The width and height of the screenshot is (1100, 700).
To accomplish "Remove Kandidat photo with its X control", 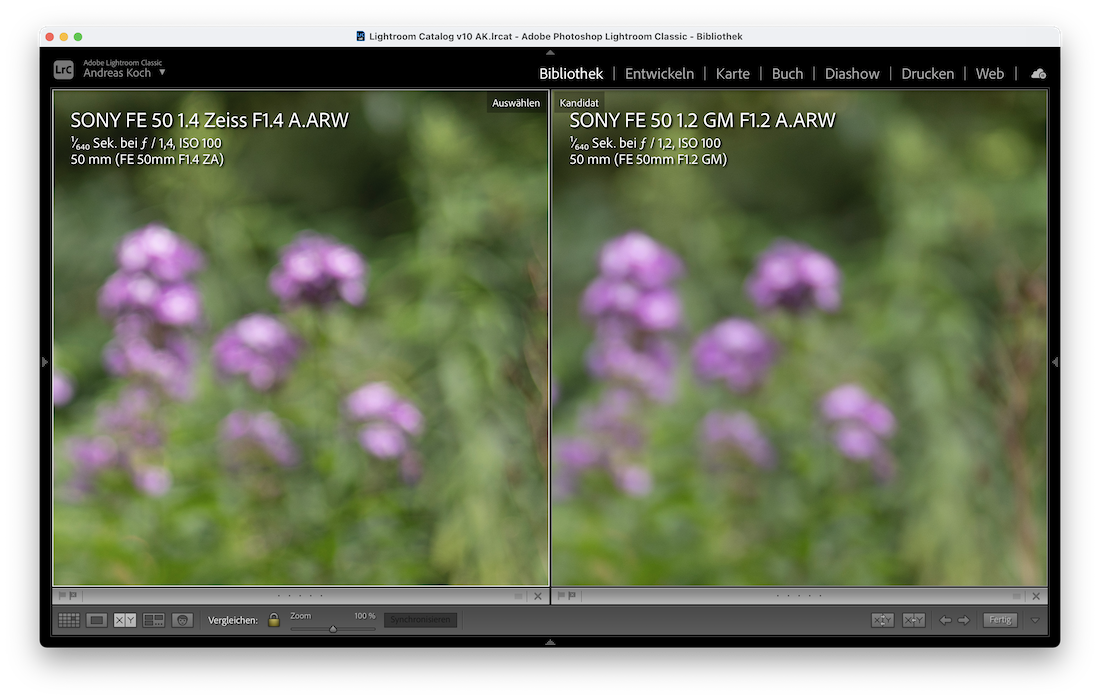I will coord(1036,595).
